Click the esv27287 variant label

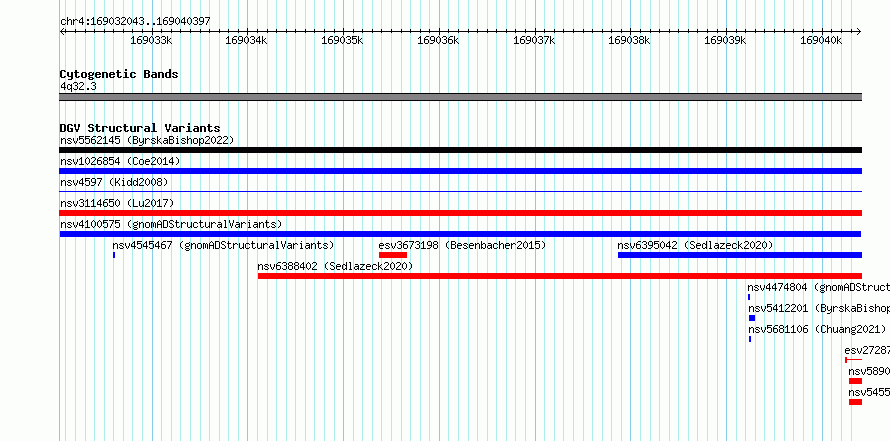pos(867,350)
